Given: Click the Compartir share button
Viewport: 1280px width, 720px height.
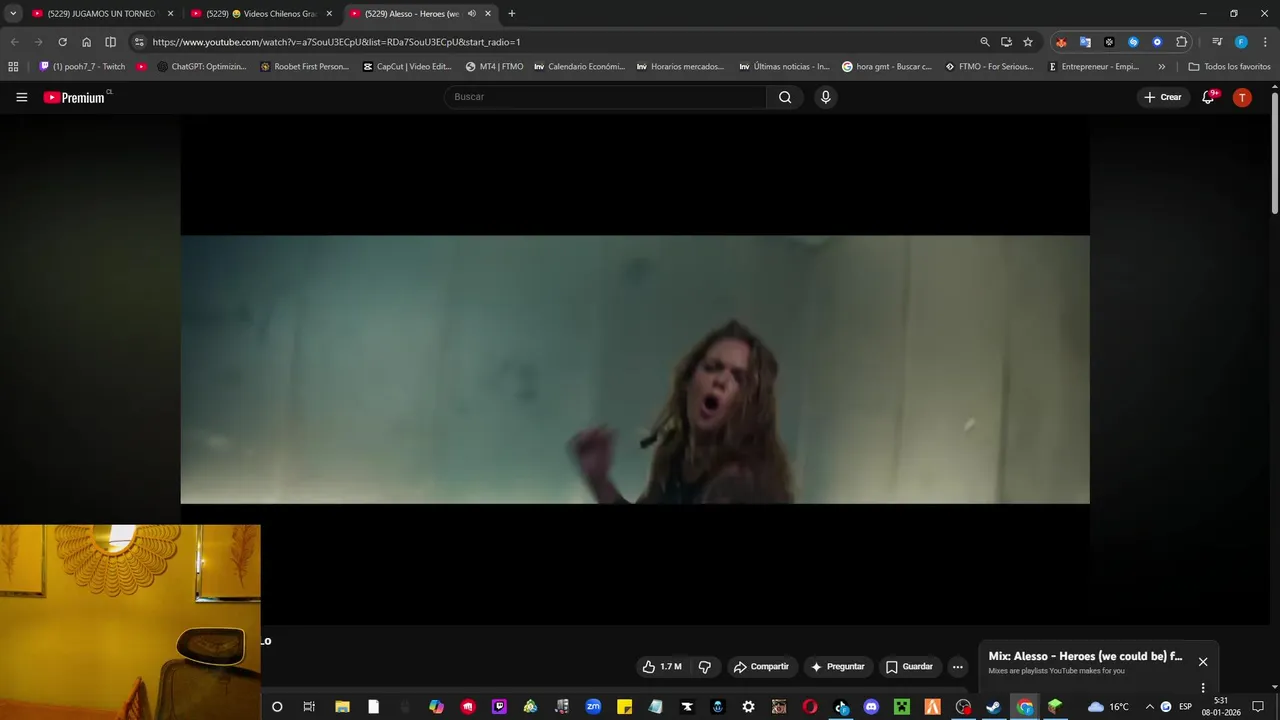Looking at the screenshot, I should [x=761, y=667].
